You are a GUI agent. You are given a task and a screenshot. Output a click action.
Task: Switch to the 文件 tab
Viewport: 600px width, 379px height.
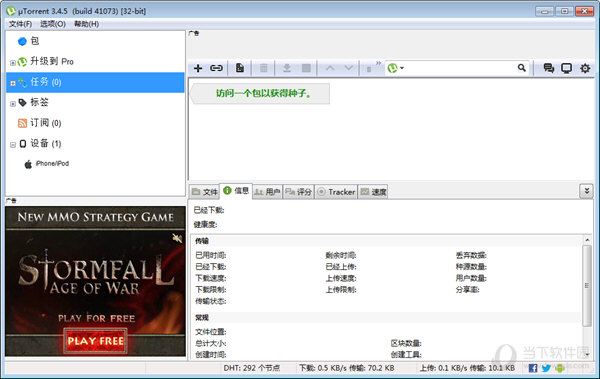point(205,192)
